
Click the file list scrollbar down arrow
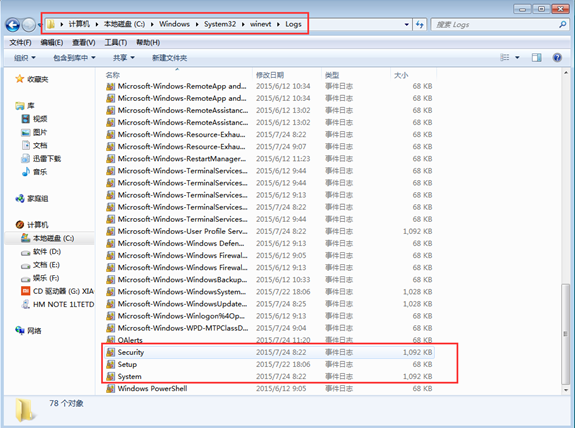pyautogui.click(x=566, y=390)
